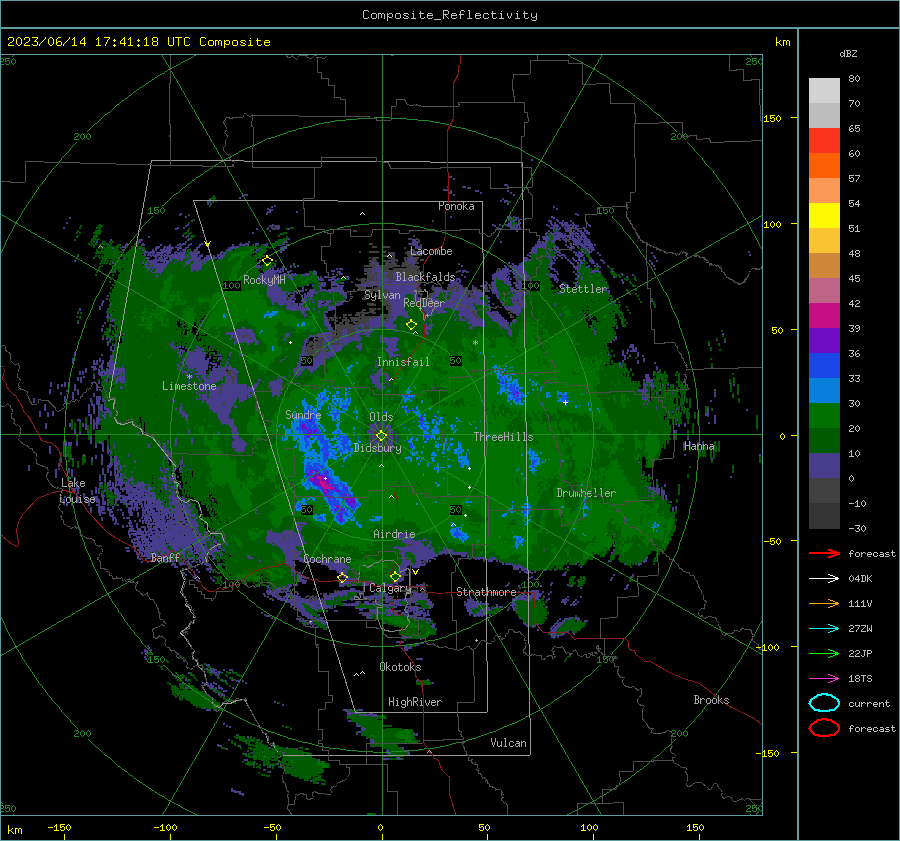Click the yellow diamond marker beside RockyMH

(267, 261)
